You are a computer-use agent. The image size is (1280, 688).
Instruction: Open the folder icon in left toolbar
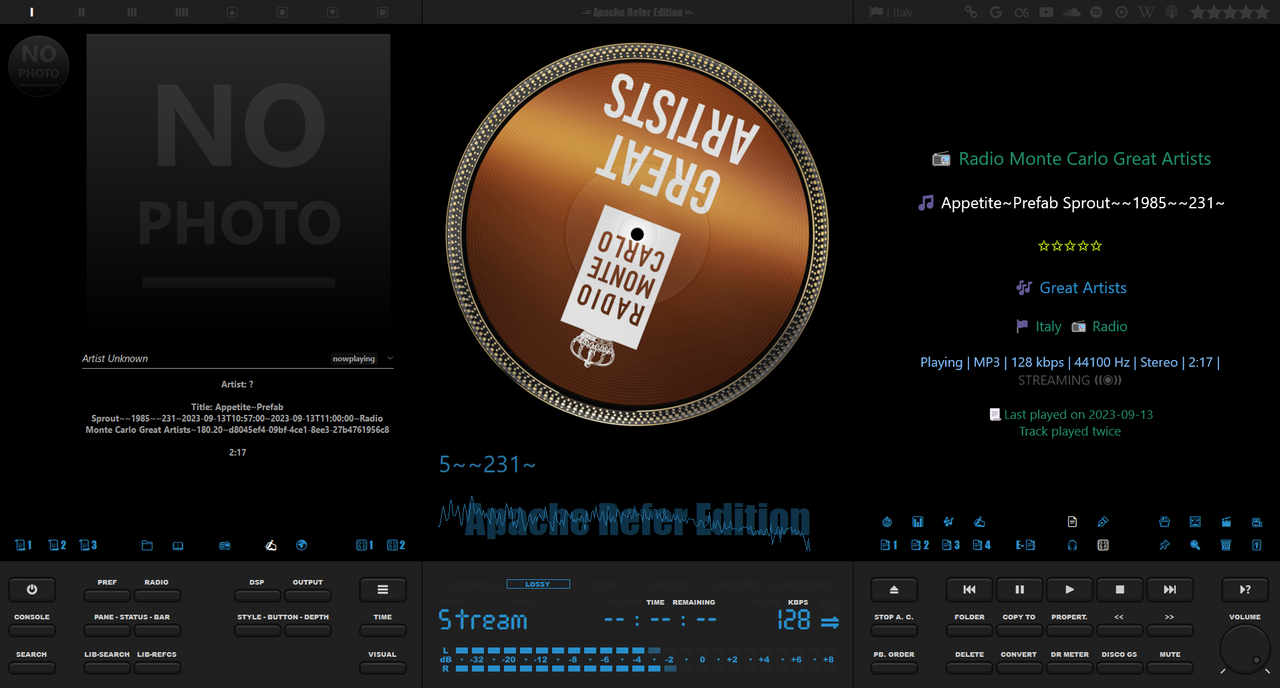(x=147, y=545)
